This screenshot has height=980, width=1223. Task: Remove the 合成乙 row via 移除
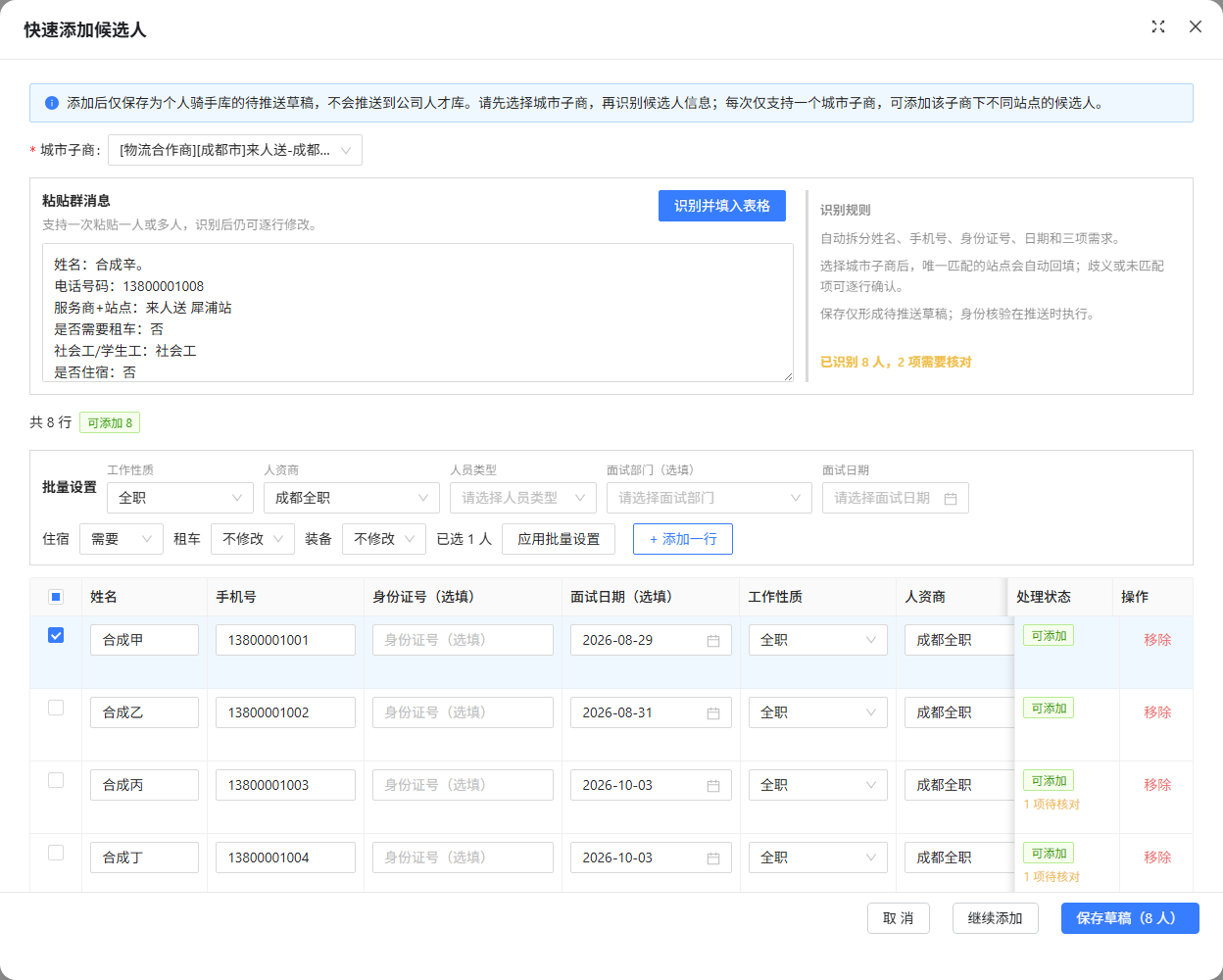tap(1157, 712)
